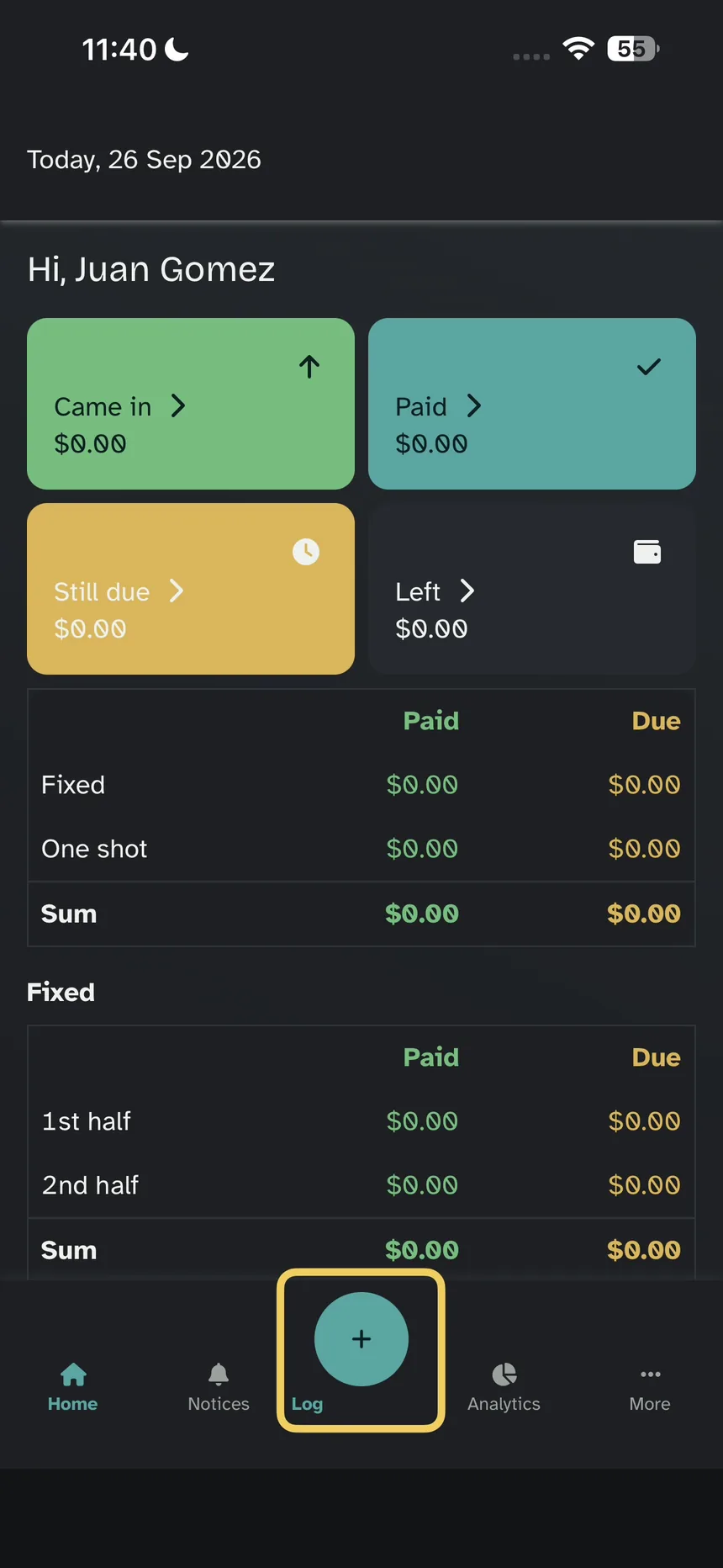Tap the wallet icon on Left card
The width and height of the screenshot is (723, 1568).
click(647, 552)
